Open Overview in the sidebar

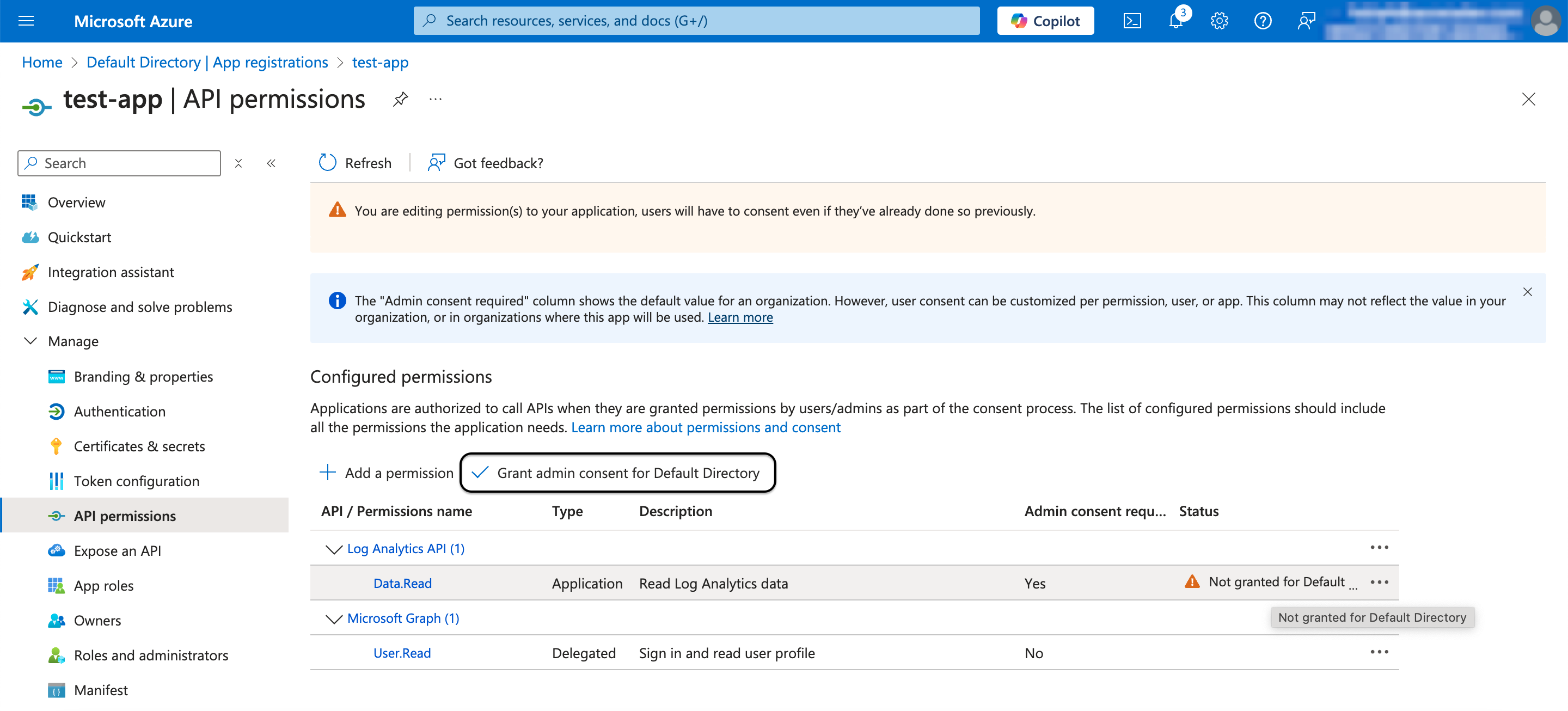(x=76, y=202)
